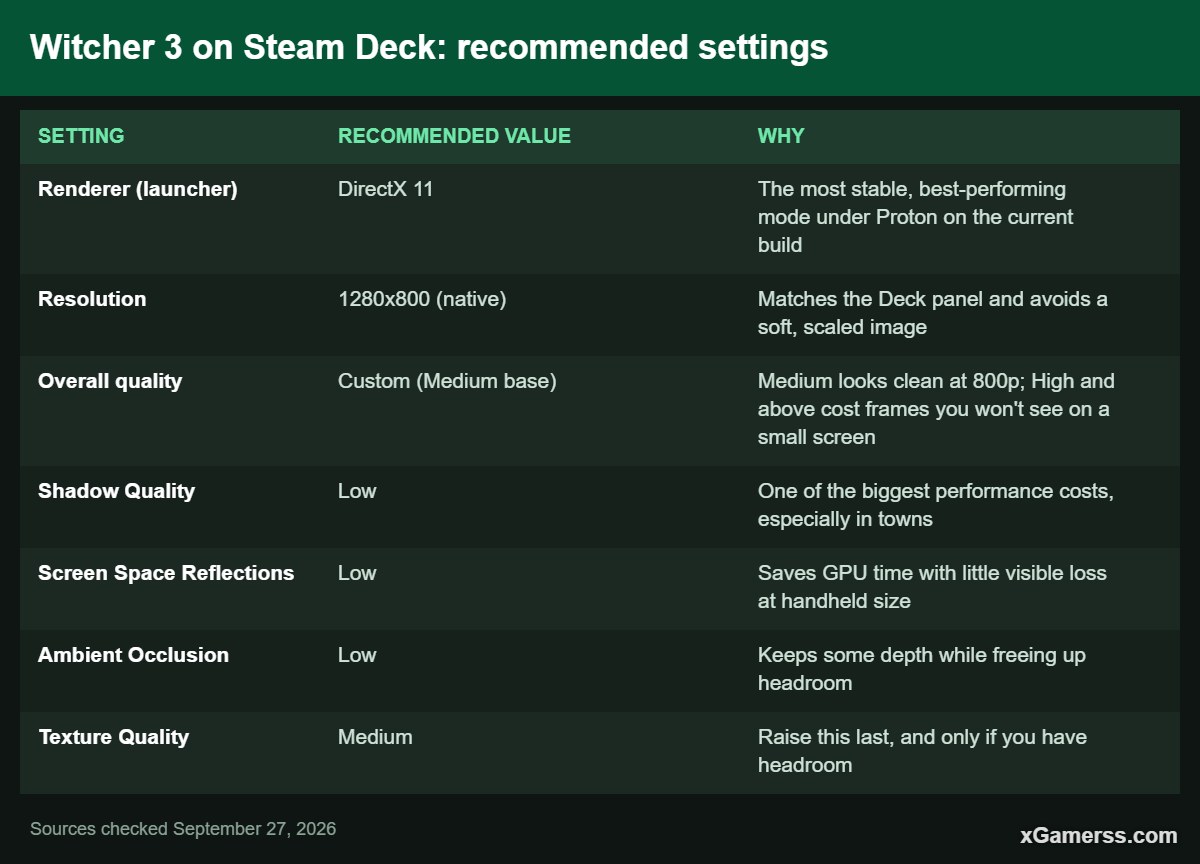Click 'Keeps some depth while freeing up' text
Screen dimensions: 1200x864
click(x=922, y=669)
